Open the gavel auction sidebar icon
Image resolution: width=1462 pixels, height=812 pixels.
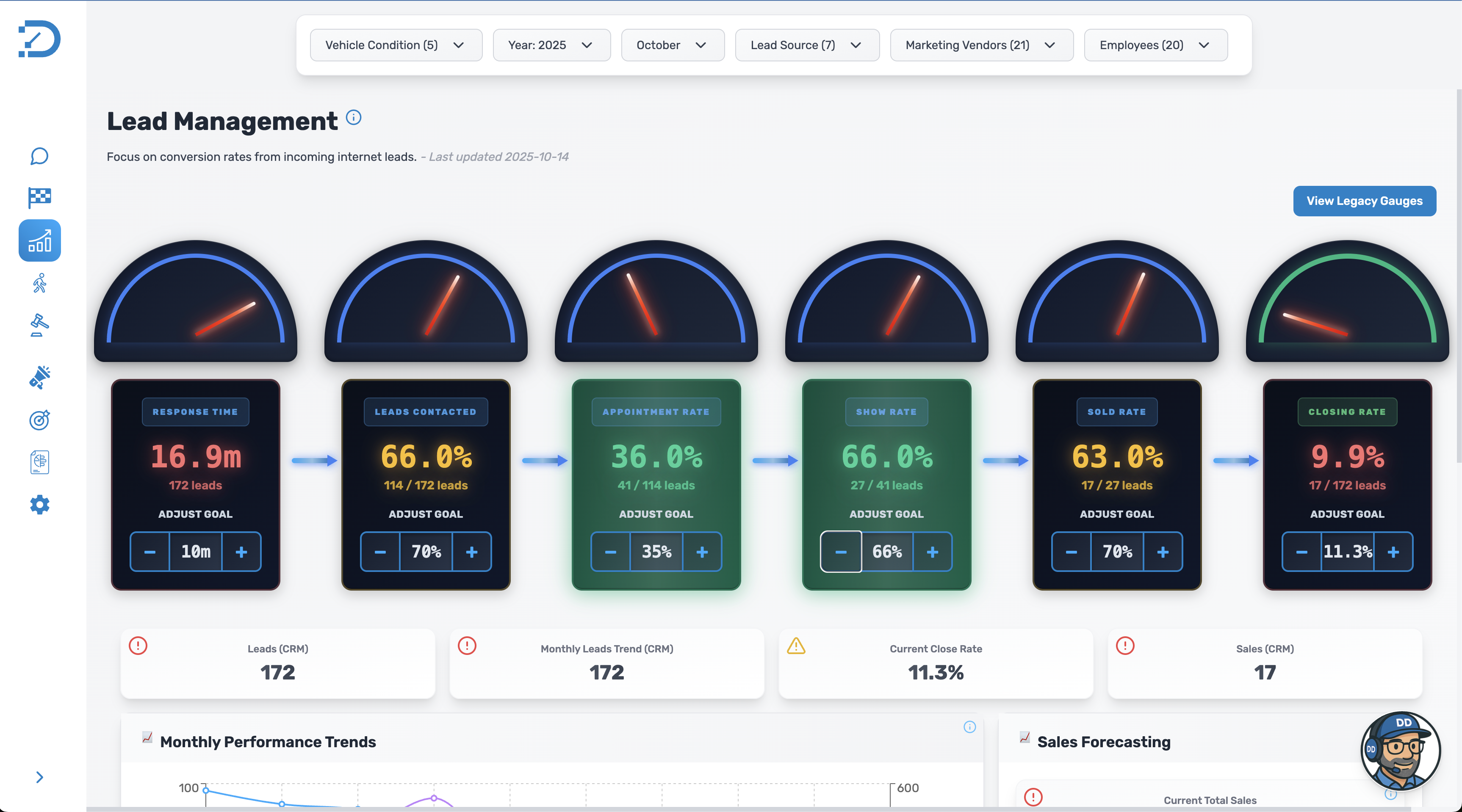[39, 325]
